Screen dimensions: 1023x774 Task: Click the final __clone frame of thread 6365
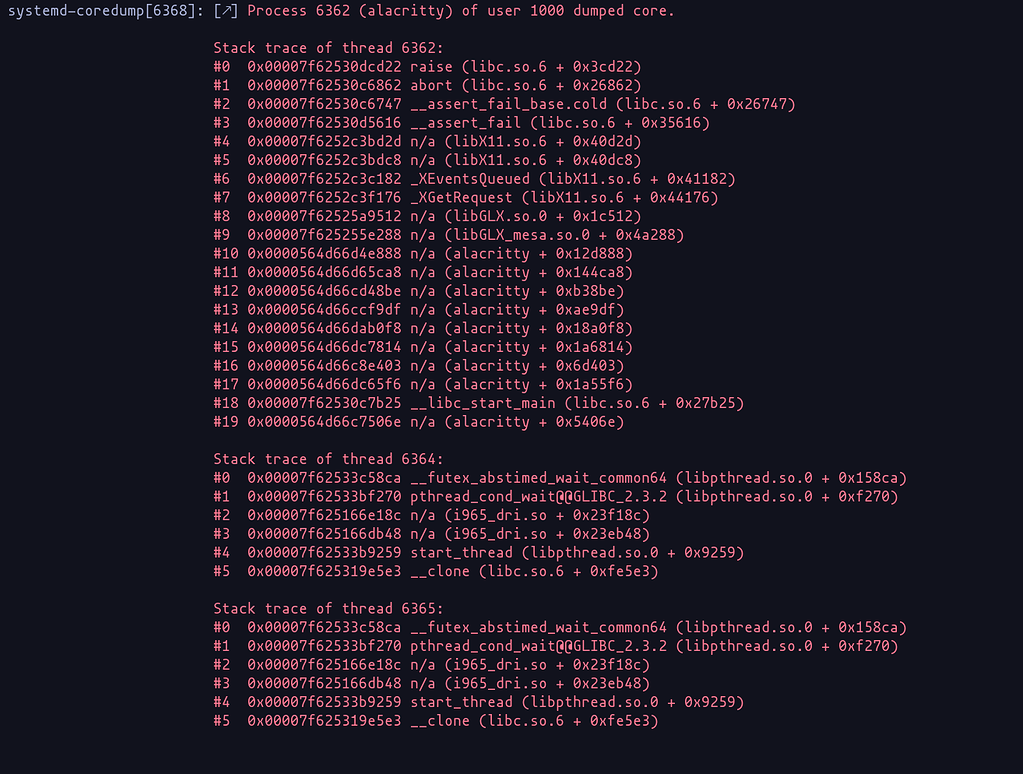(x=440, y=721)
